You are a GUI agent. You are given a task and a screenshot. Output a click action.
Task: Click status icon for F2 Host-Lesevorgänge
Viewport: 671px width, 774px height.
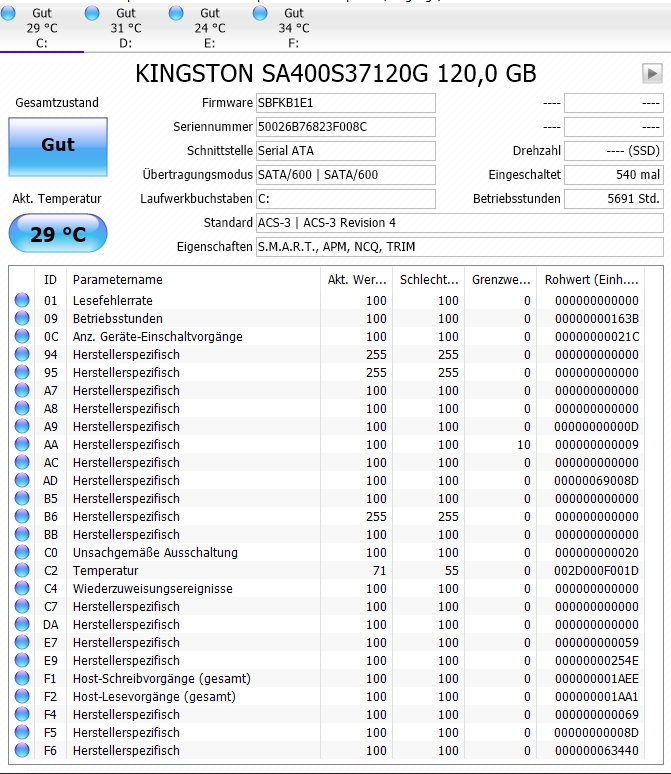point(22,697)
